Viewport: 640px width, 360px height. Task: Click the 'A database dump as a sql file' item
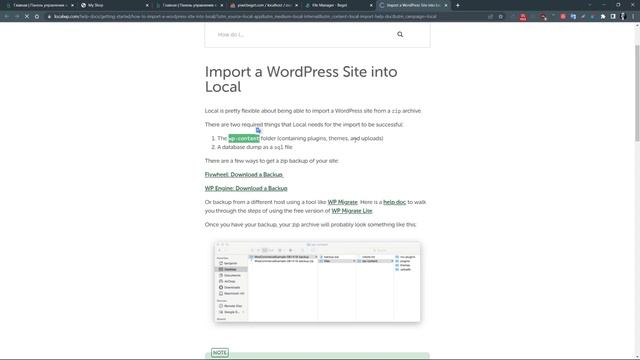tap(255, 147)
